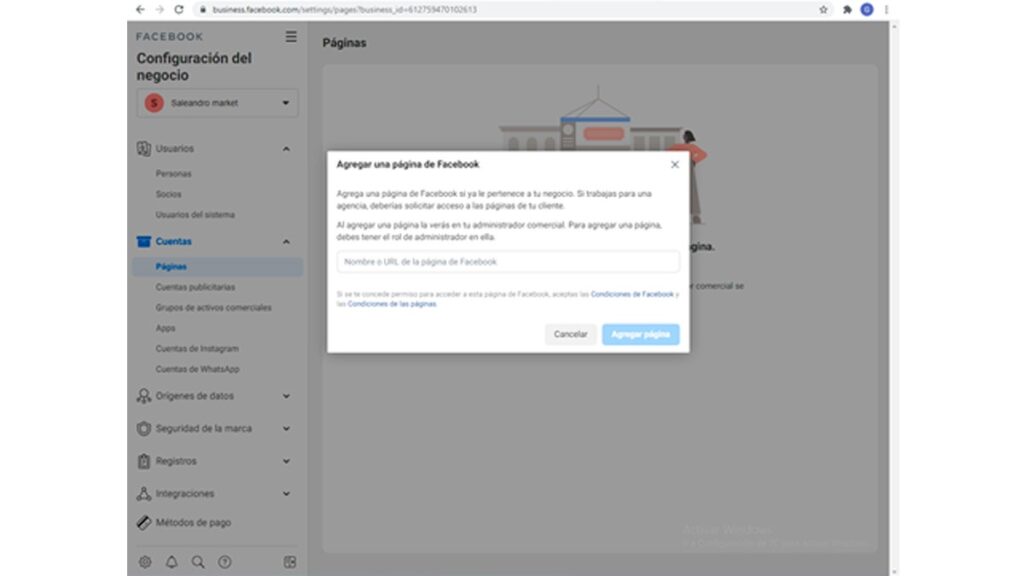Click the Agregar página button
This screenshot has width=1024, height=576.
[640, 334]
